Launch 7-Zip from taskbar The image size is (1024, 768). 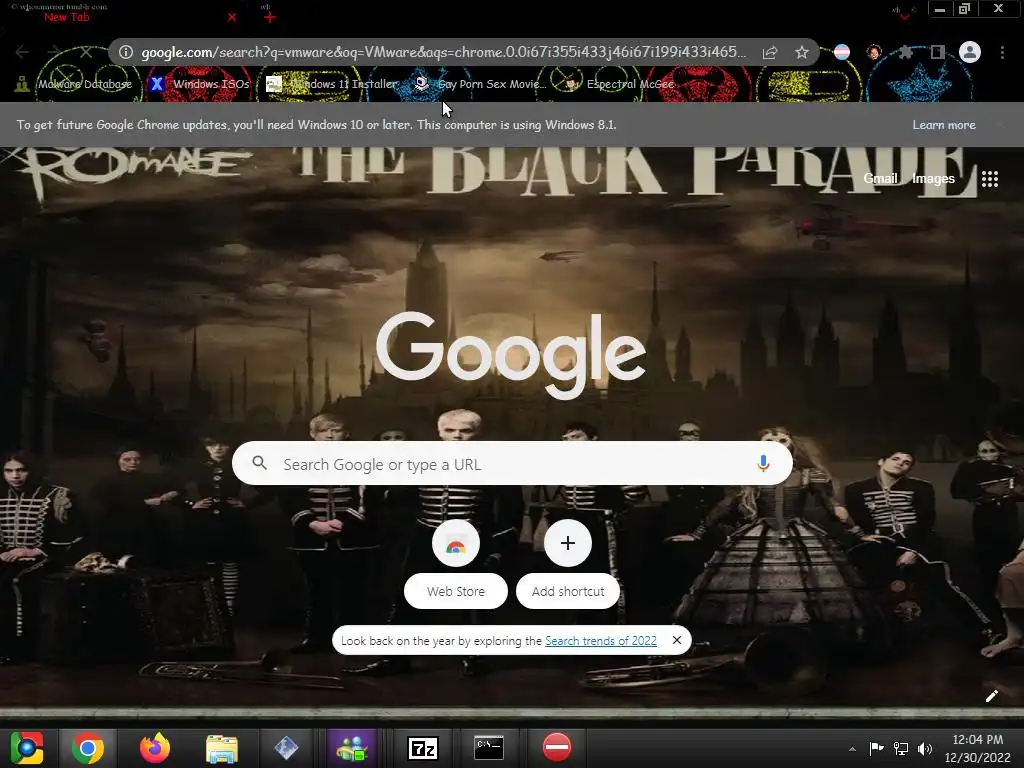tap(423, 748)
